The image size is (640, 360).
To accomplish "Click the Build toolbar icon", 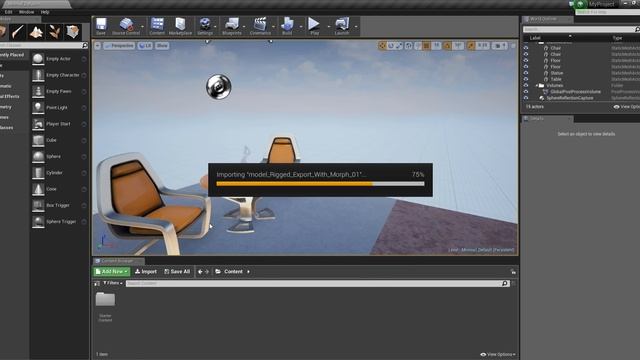I will (x=287, y=26).
